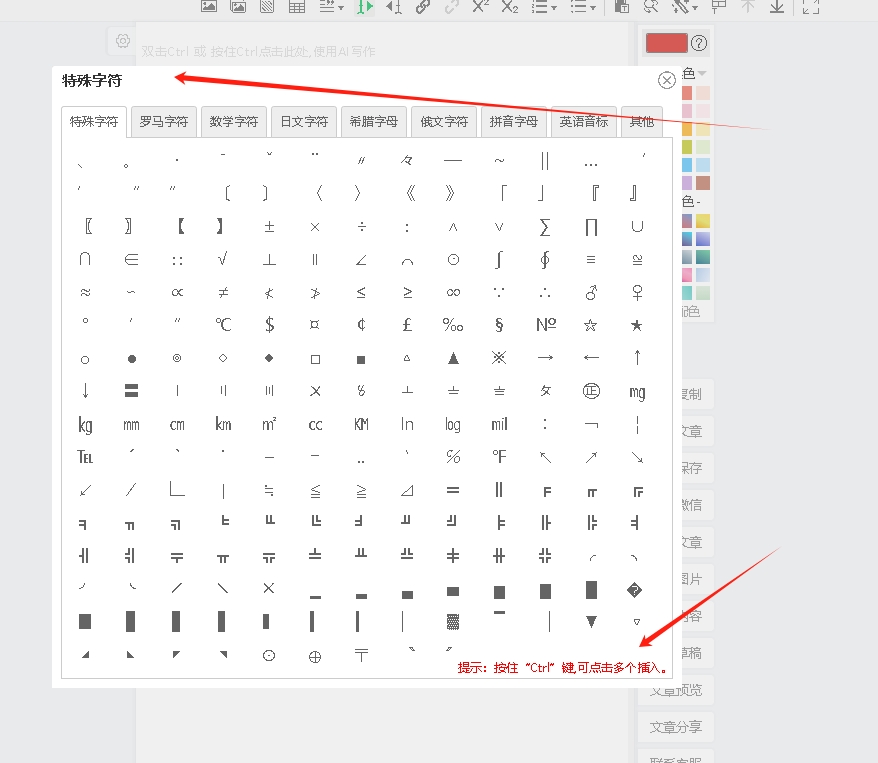Image resolution: width=878 pixels, height=763 pixels.
Task: Open the help question mark icon
Action: tap(699, 43)
